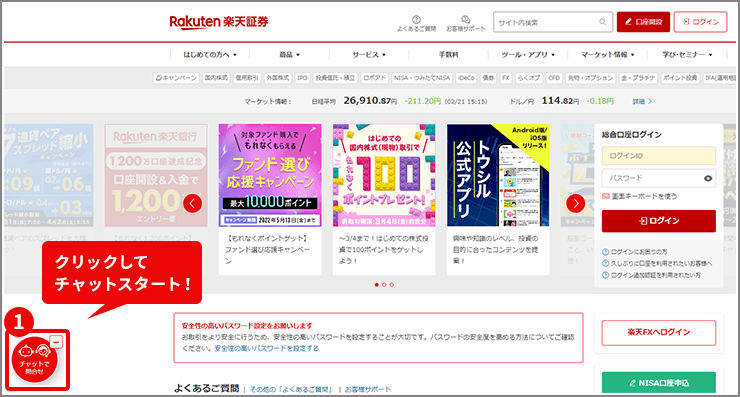Viewport: 740px width, 397px height.
Task: Select the 投資信託・積立 quick tag
Action: tap(335, 78)
